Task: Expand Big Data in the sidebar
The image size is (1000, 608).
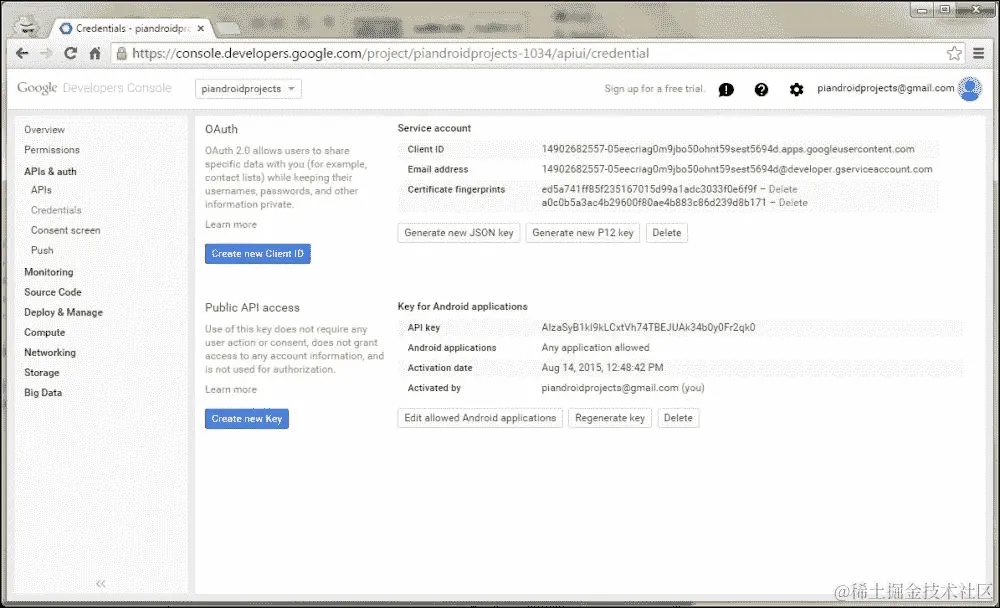Action: point(43,393)
